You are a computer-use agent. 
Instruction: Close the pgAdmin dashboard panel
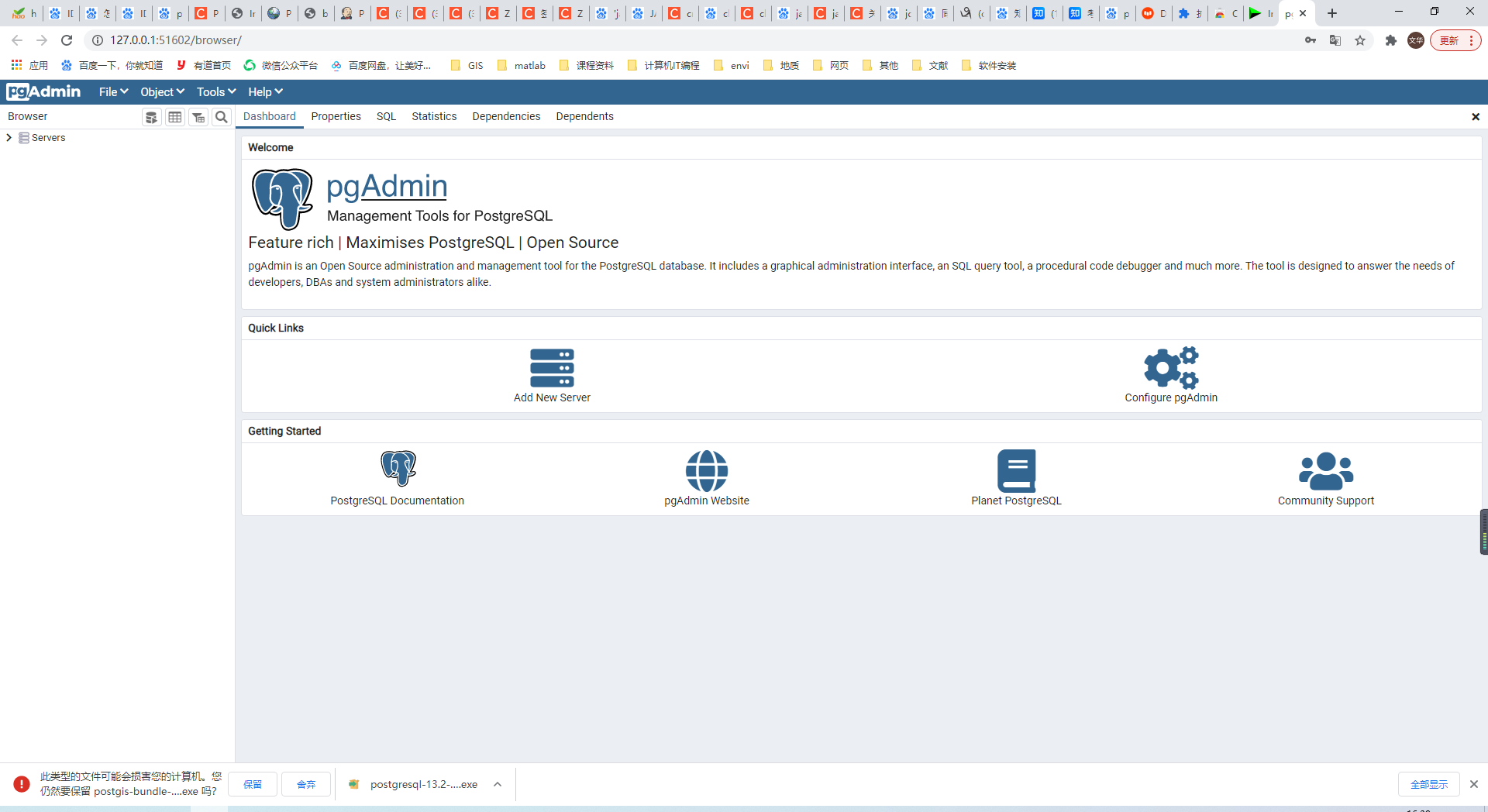1476,117
